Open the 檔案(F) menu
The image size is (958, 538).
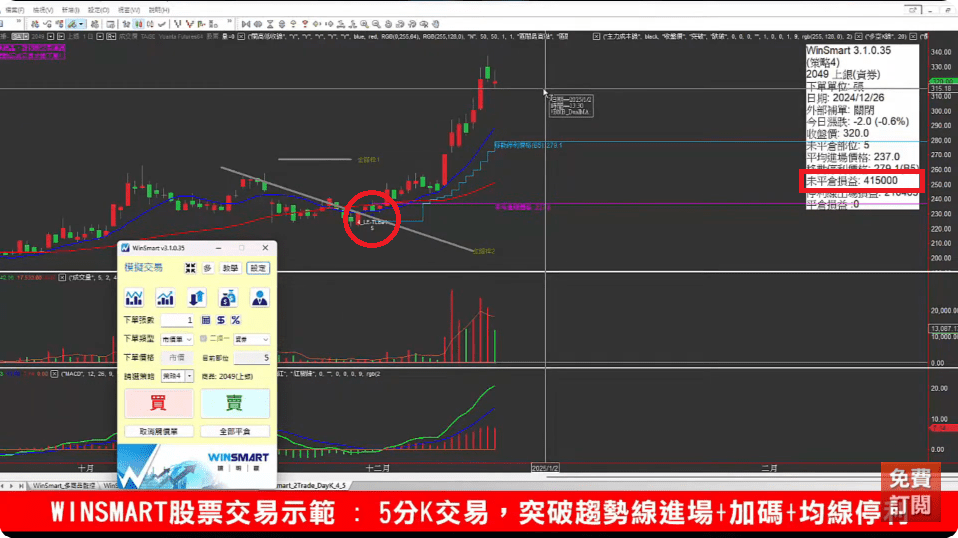coord(15,10)
